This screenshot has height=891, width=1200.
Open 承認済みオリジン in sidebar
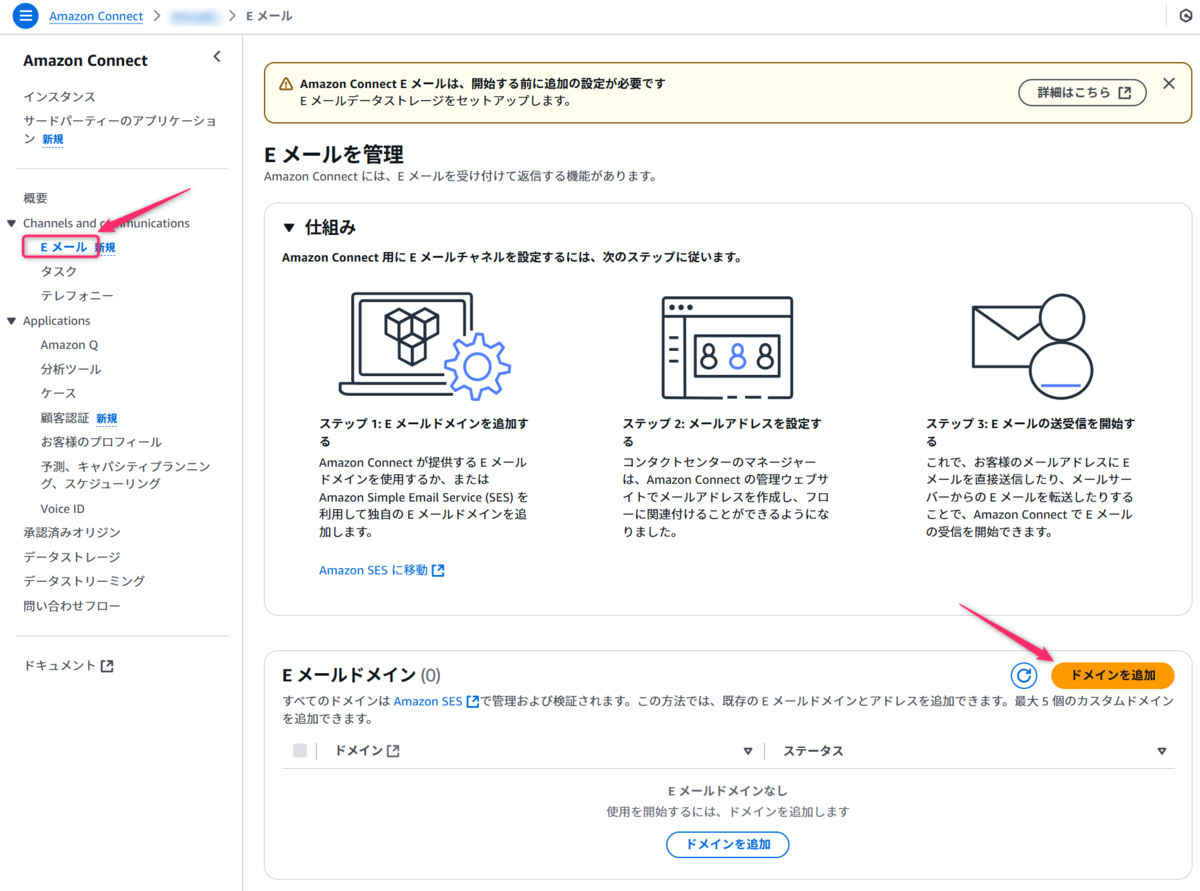pos(72,533)
